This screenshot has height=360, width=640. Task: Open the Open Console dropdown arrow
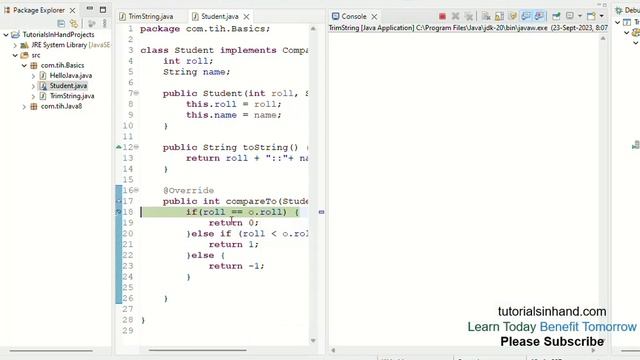click(602, 16)
